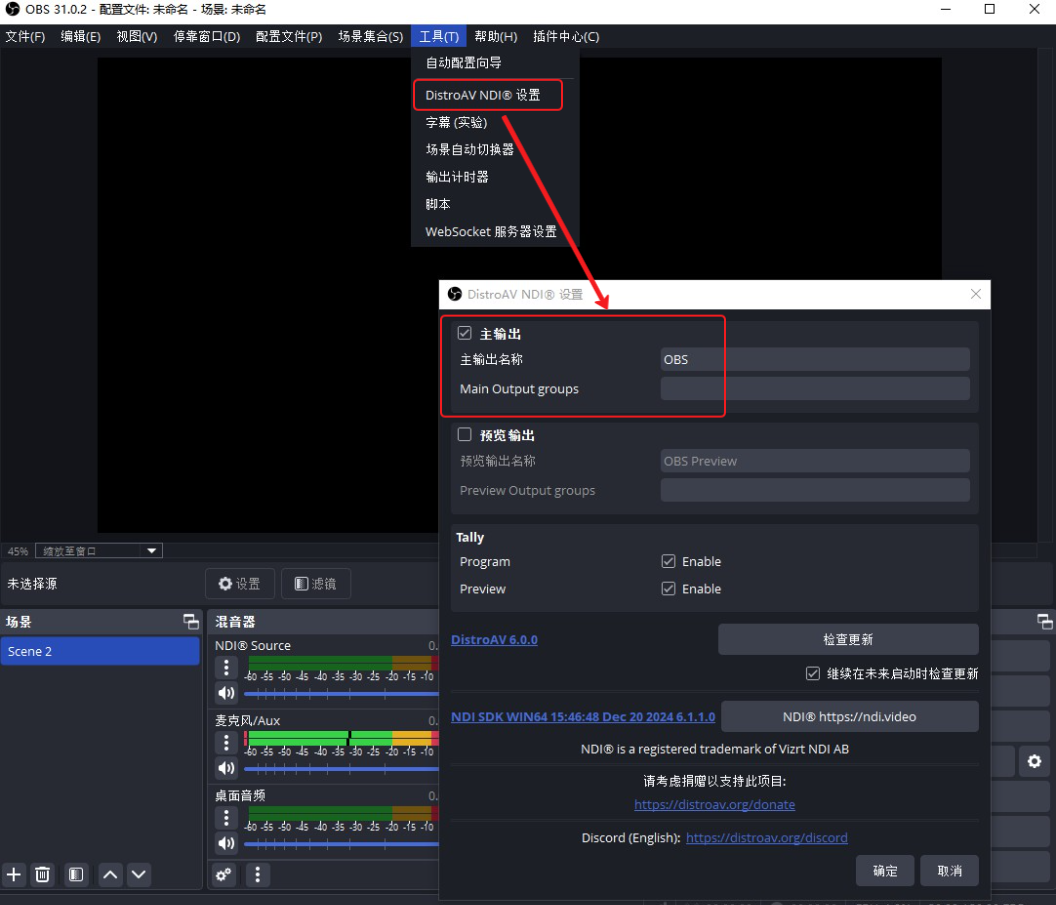Click the source 设置 button
The height and width of the screenshot is (905, 1056).
tap(240, 583)
